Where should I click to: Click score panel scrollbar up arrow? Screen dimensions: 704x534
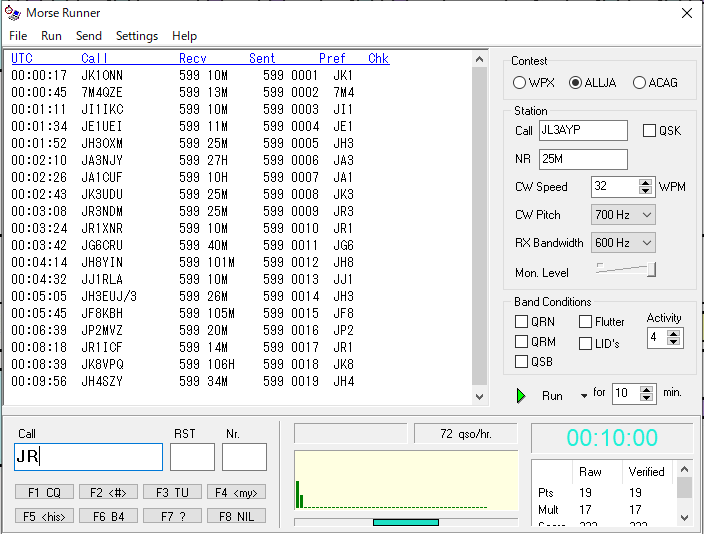click(x=684, y=469)
